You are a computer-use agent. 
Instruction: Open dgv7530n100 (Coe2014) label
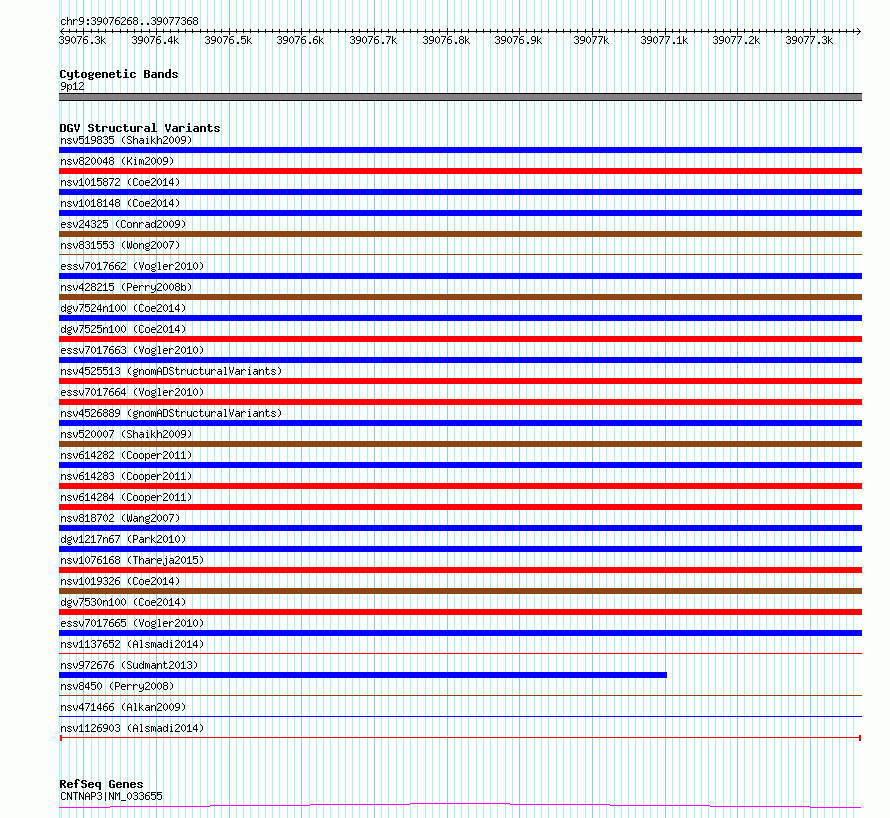coord(123,602)
